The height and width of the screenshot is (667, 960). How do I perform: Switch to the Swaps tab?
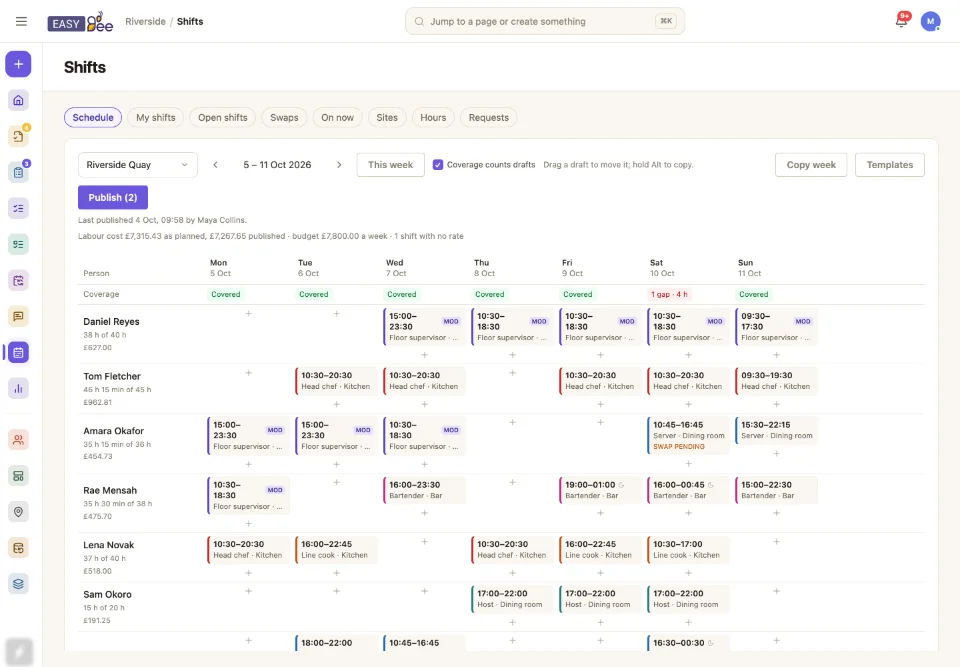[284, 118]
